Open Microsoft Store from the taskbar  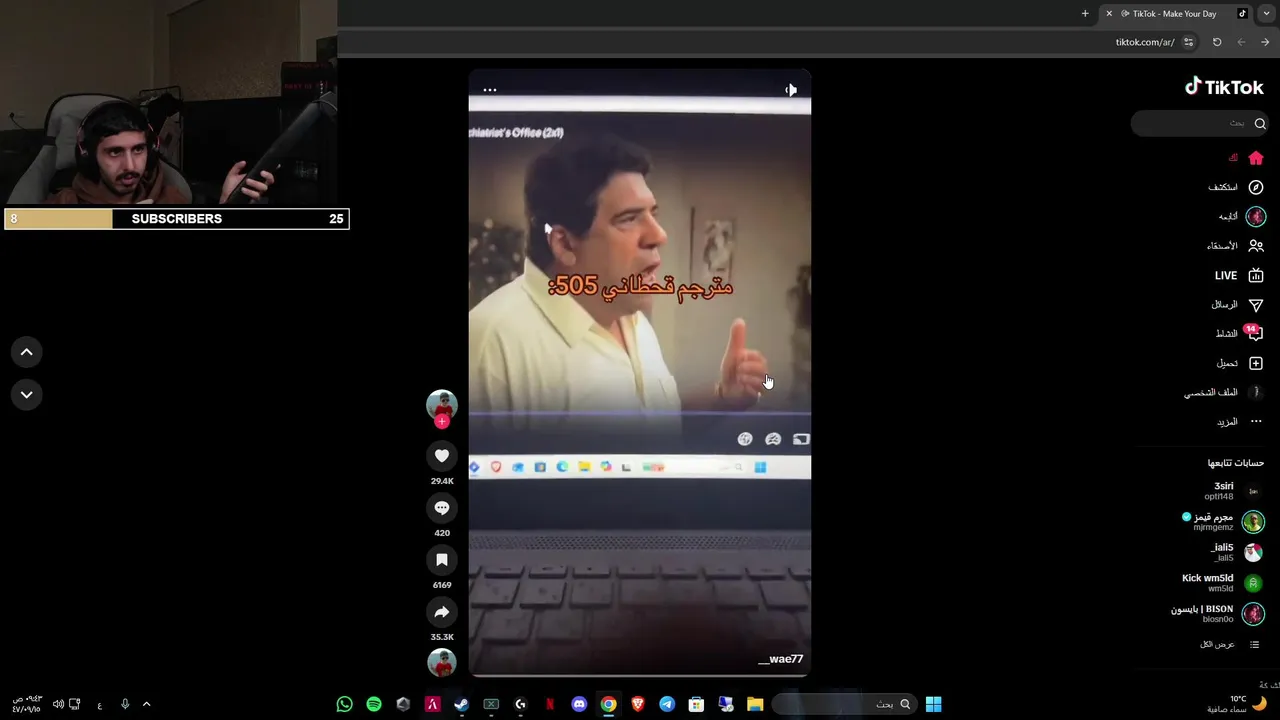point(696,704)
